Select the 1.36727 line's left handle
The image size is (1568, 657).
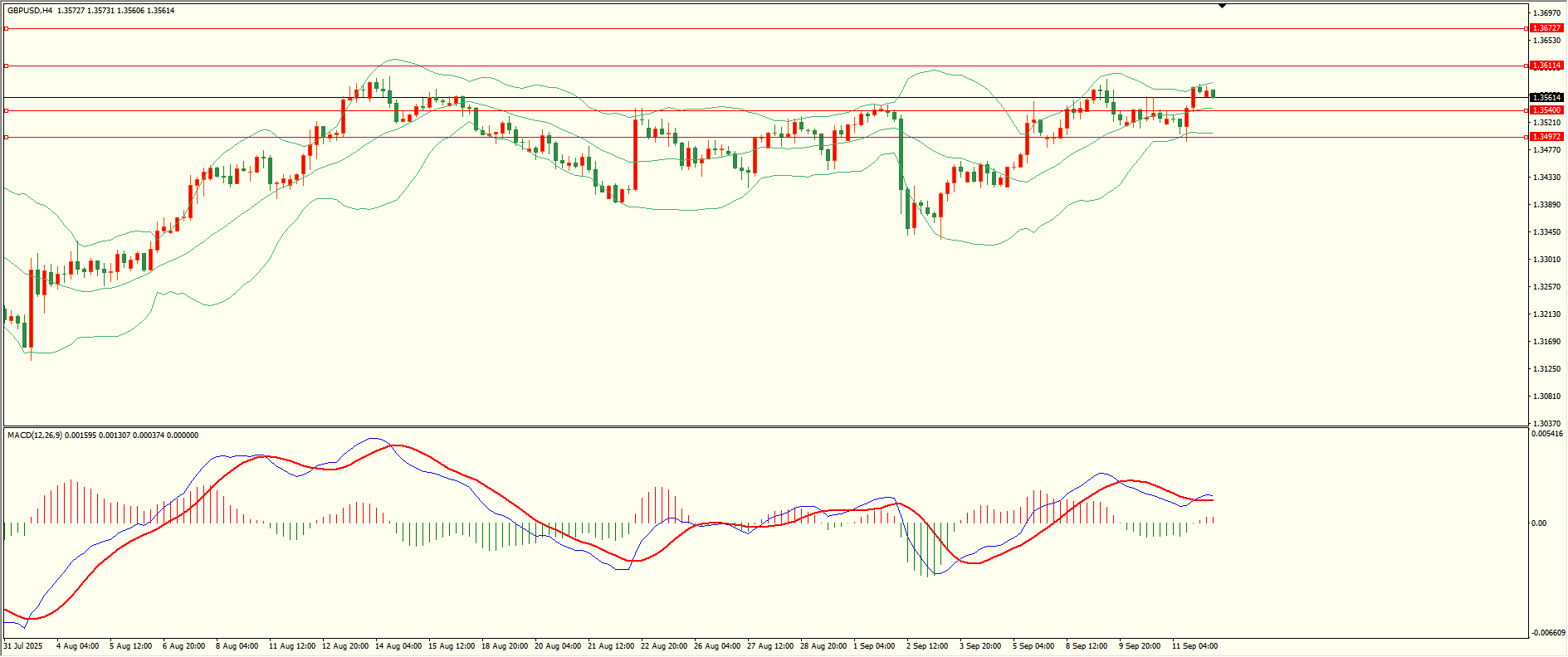pyautogui.click(x=7, y=28)
